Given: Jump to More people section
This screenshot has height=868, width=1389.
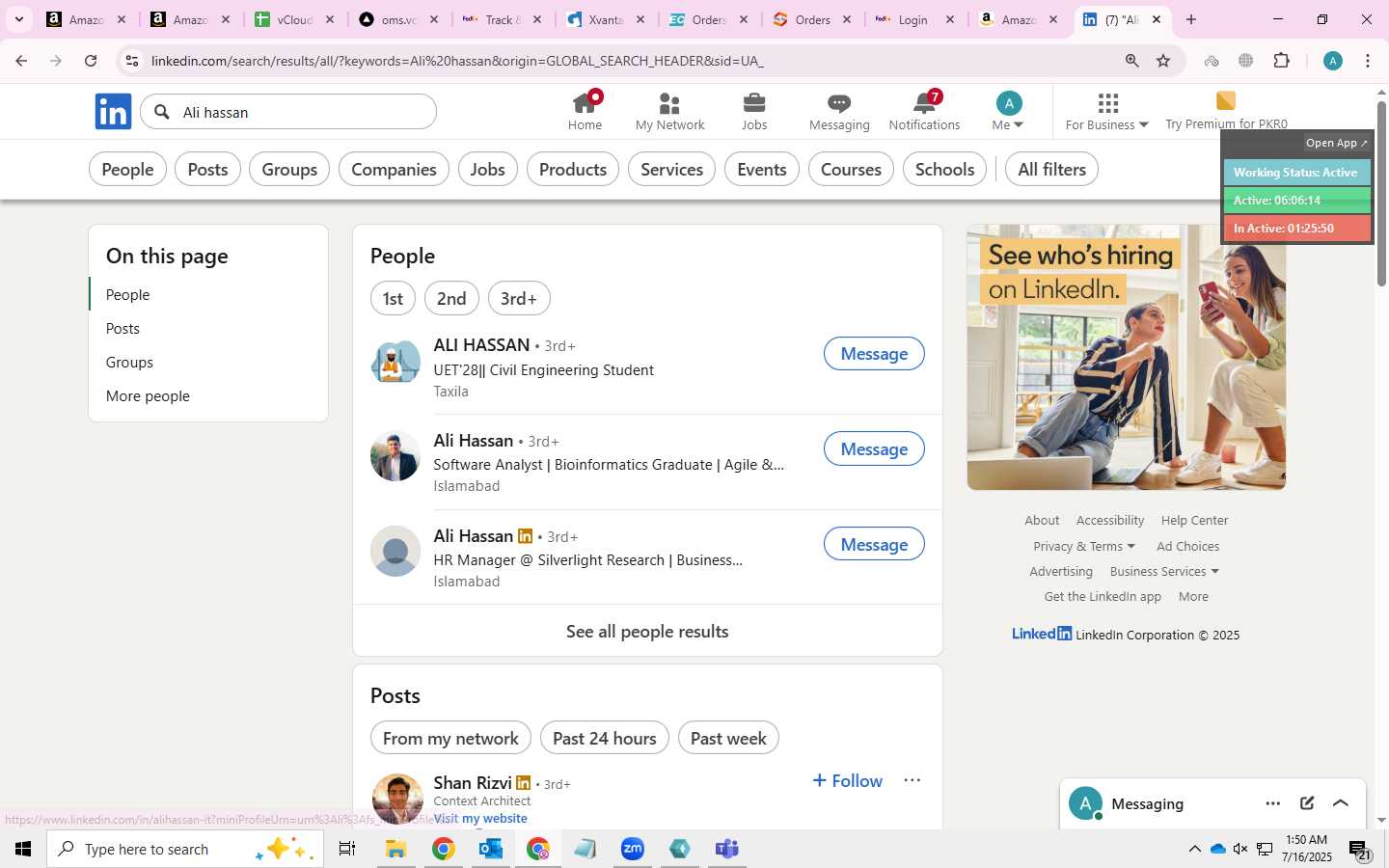Looking at the screenshot, I should [148, 396].
